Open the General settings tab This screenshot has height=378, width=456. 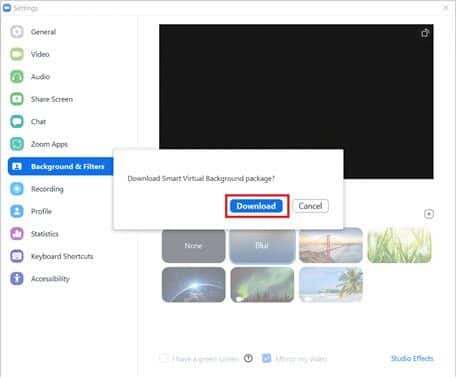43,32
